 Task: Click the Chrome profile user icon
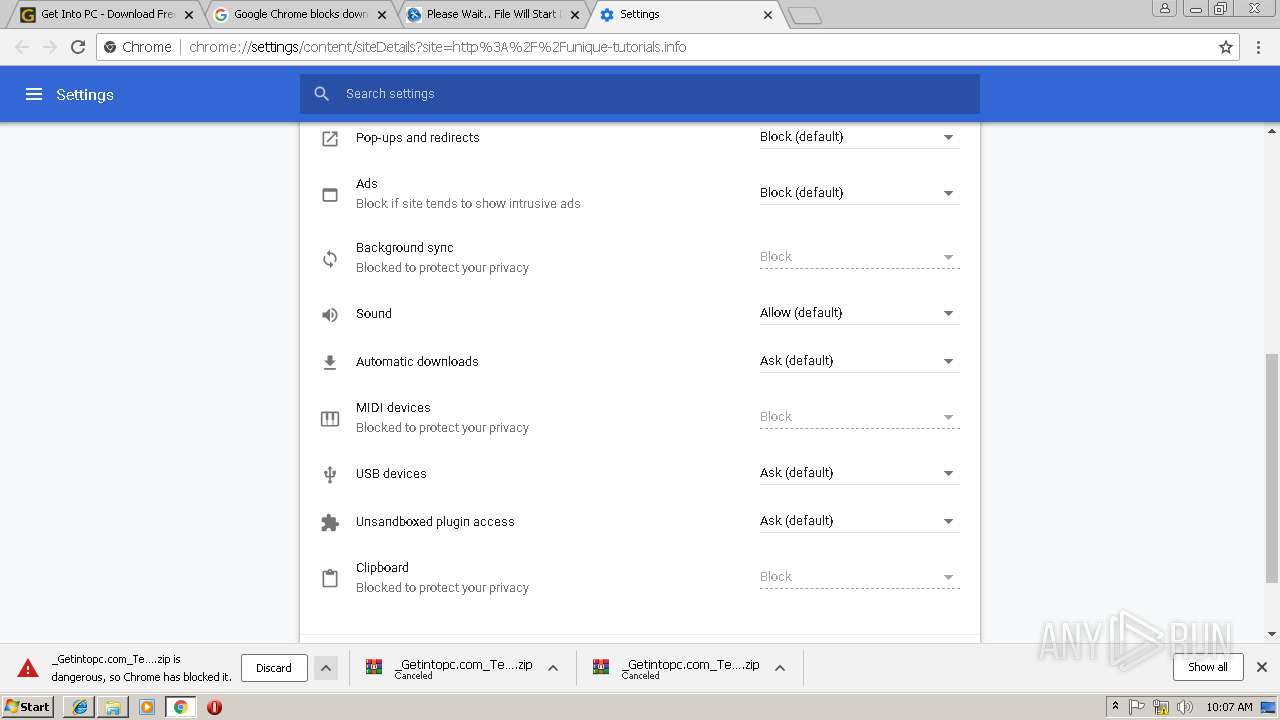pyautogui.click(x=1164, y=9)
